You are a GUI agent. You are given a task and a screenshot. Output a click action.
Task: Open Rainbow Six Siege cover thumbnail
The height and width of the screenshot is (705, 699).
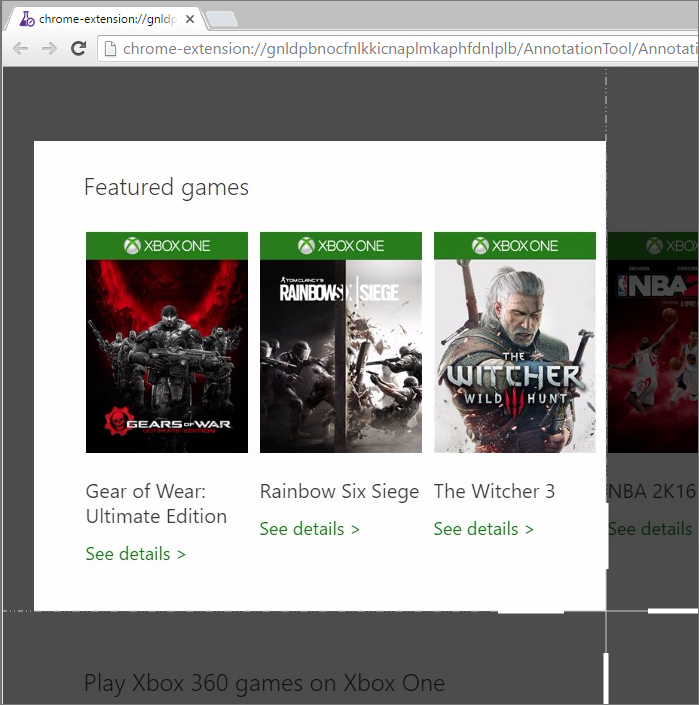pyautogui.click(x=341, y=356)
